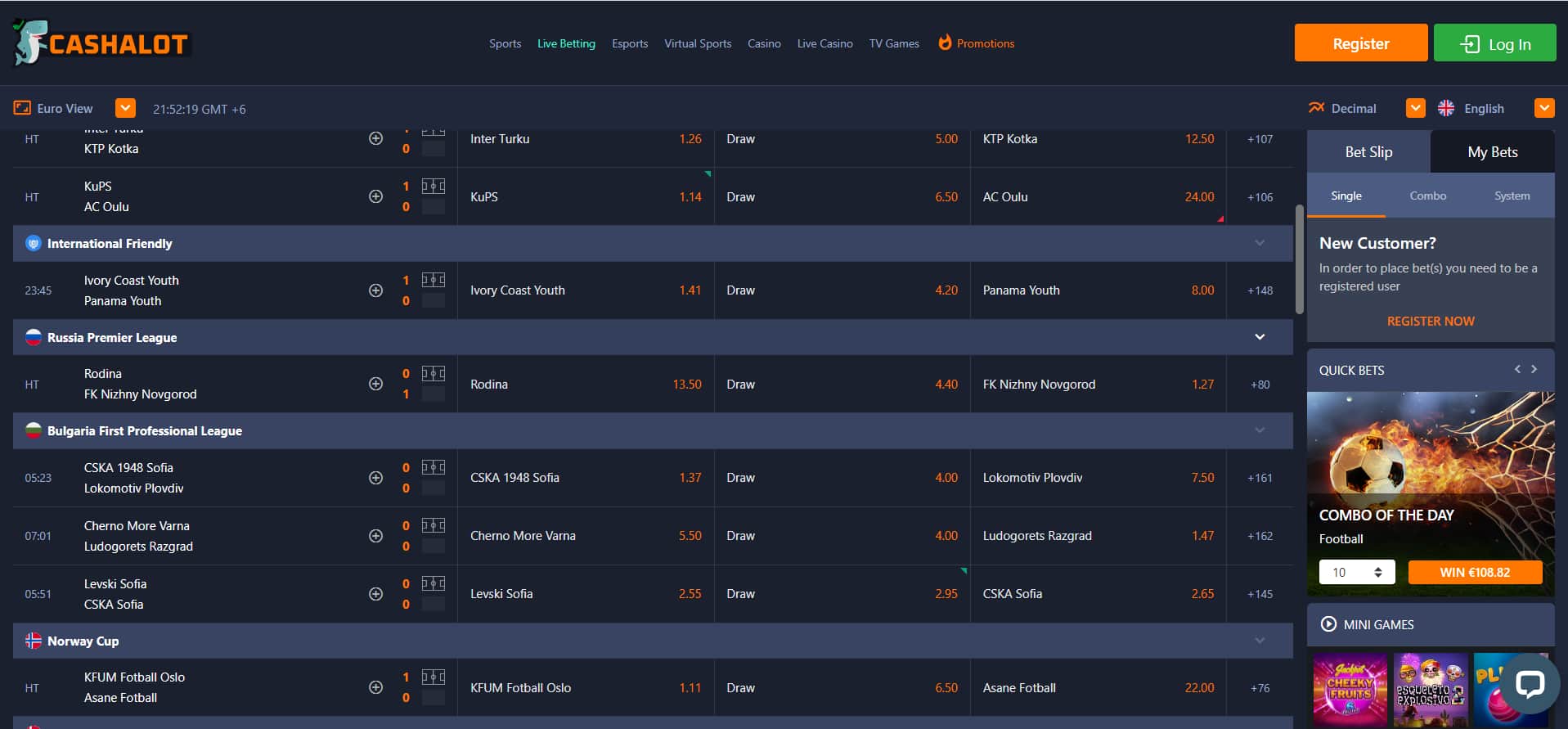Click the Log In button

click(1495, 43)
